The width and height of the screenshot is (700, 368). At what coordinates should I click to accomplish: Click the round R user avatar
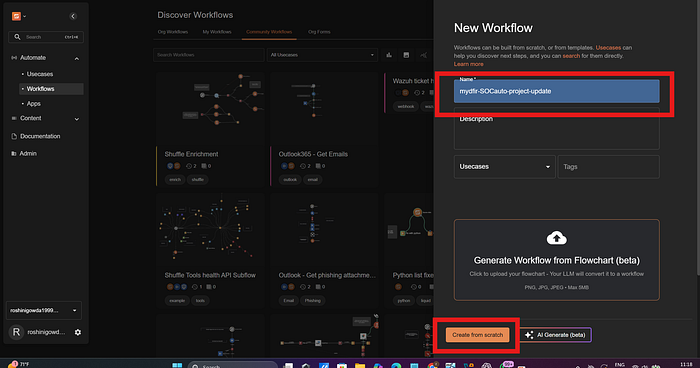(17, 332)
